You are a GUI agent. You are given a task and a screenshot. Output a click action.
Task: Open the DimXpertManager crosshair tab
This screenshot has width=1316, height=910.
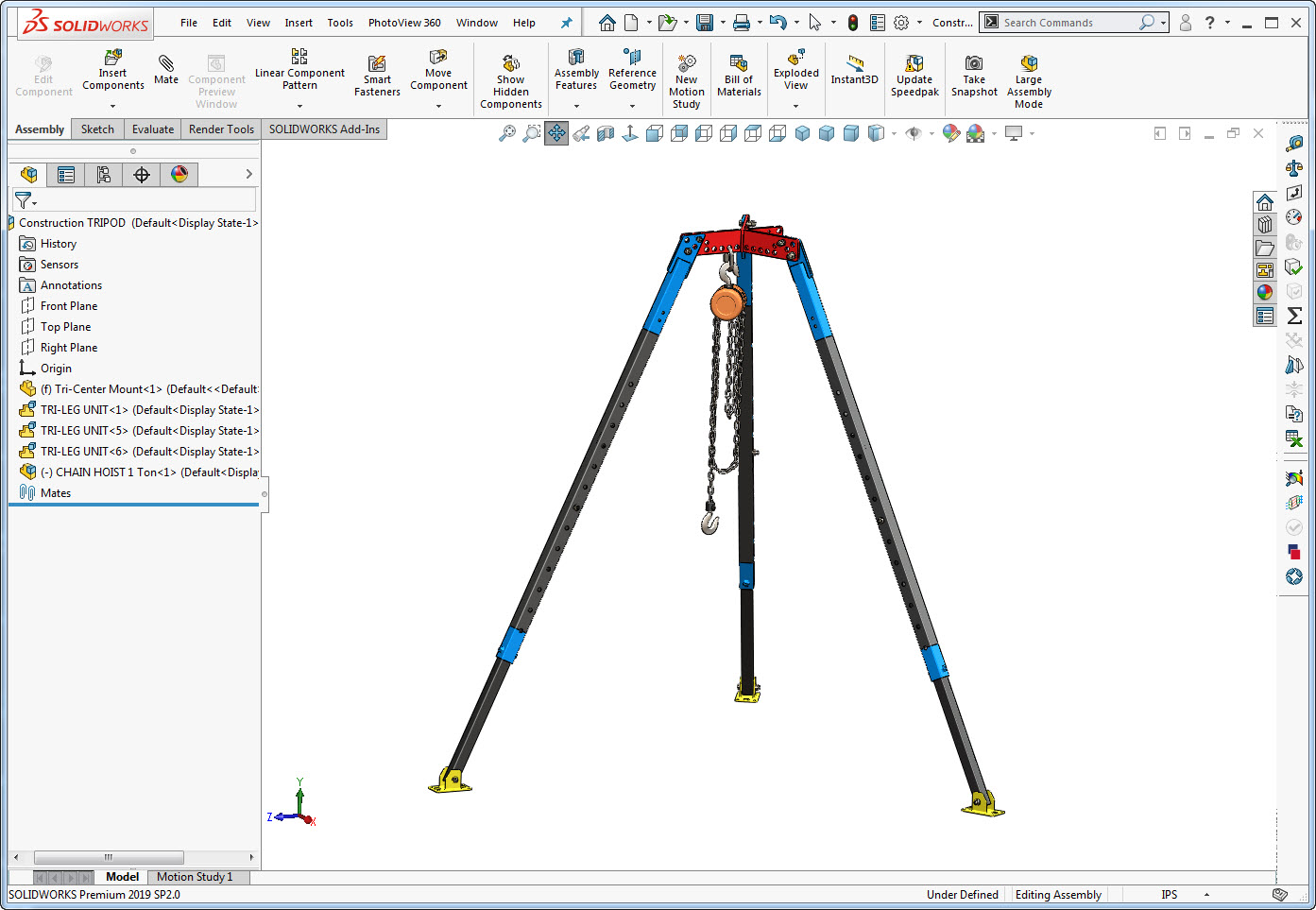[142, 174]
